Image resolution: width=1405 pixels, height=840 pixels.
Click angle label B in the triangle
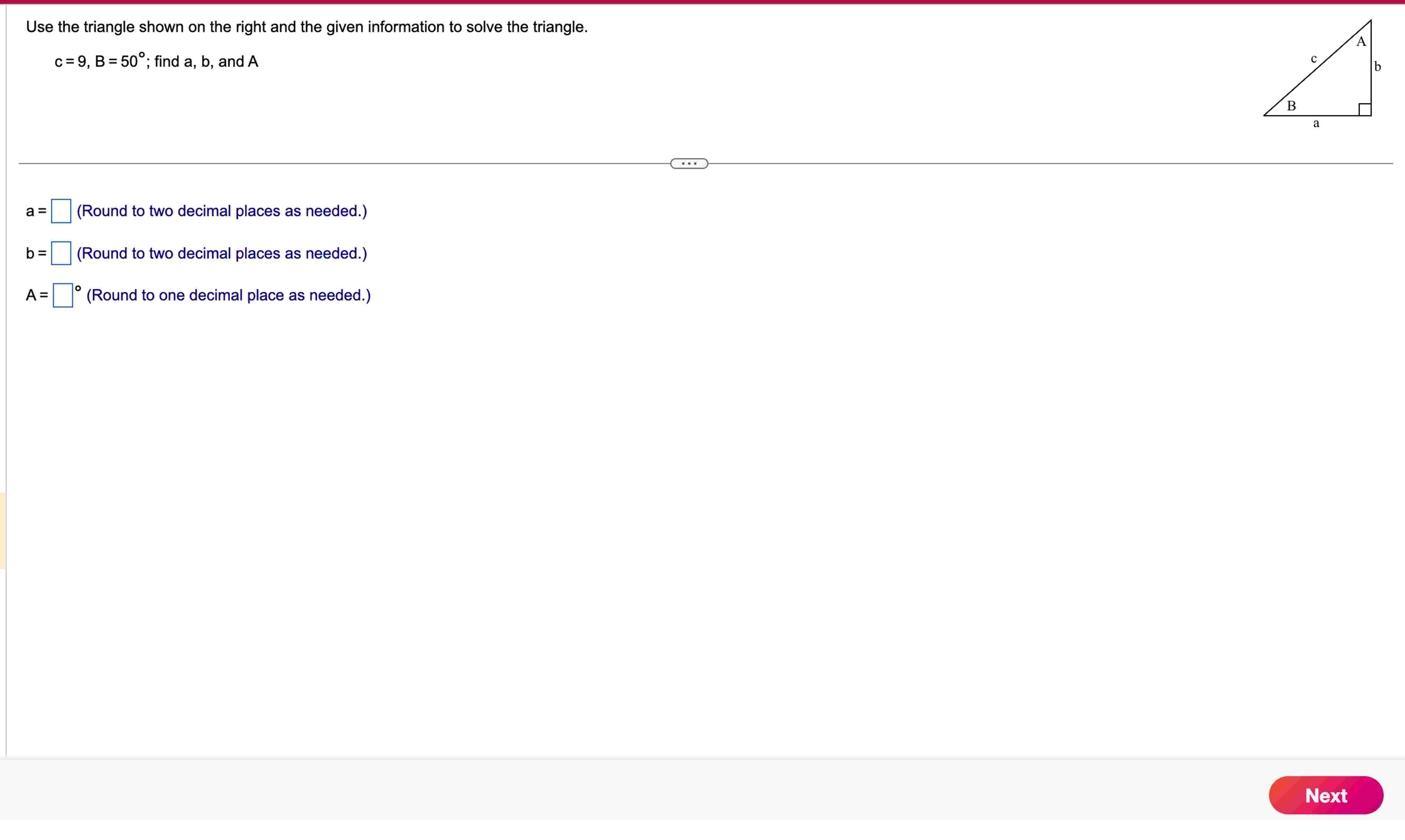[1291, 106]
